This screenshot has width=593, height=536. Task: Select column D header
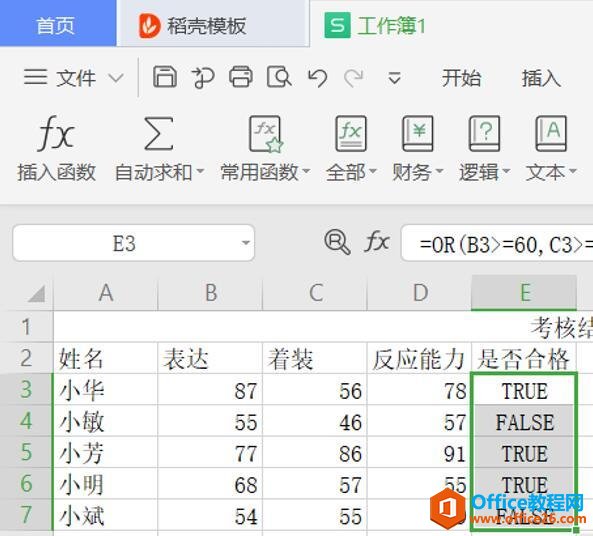pyautogui.click(x=420, y=293)
